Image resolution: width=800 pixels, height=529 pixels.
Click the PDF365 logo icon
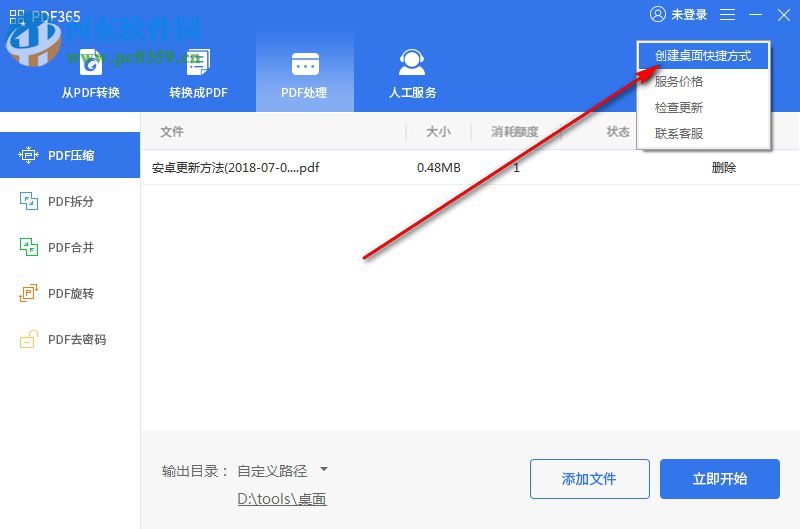17,17
